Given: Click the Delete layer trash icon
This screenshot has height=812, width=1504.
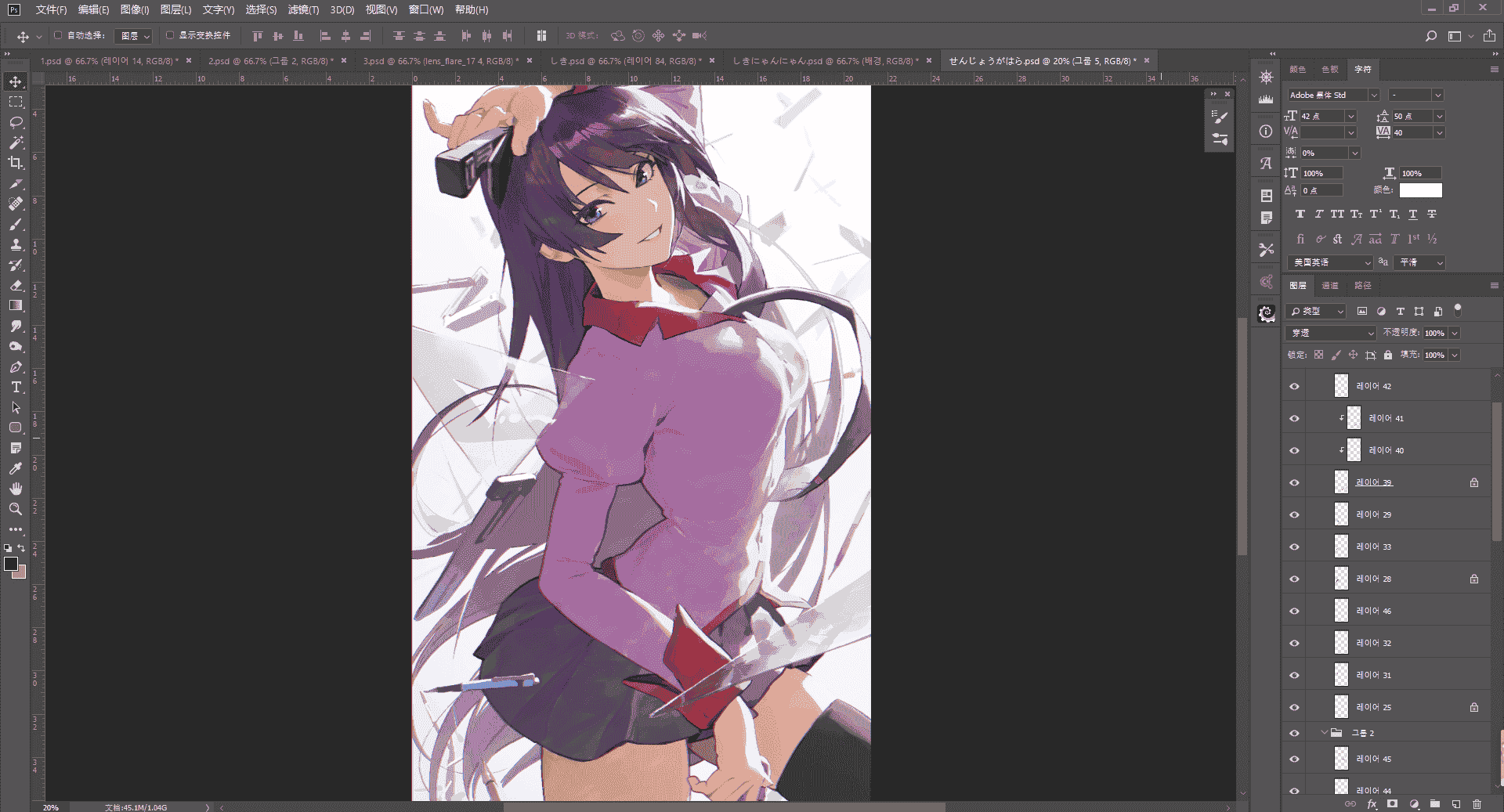Looking at the screenshot, I should 1477,804.
